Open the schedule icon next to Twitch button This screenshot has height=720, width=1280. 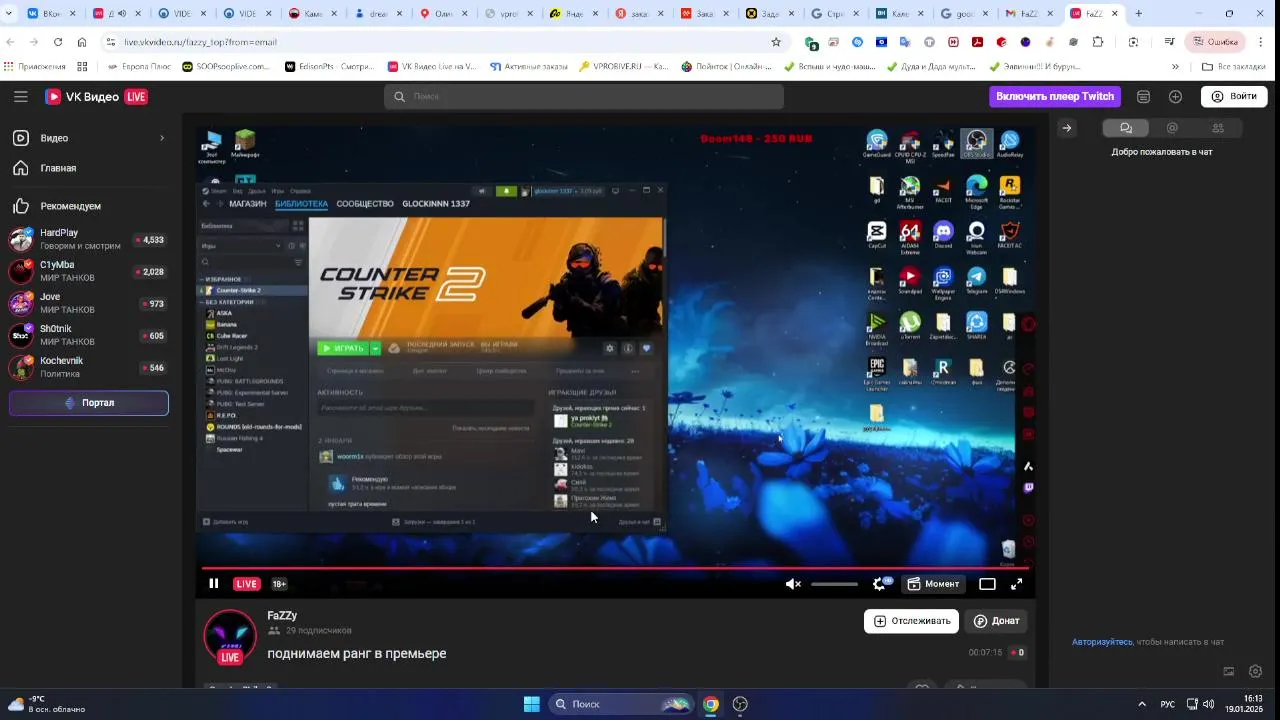(x=1144, y=96)
